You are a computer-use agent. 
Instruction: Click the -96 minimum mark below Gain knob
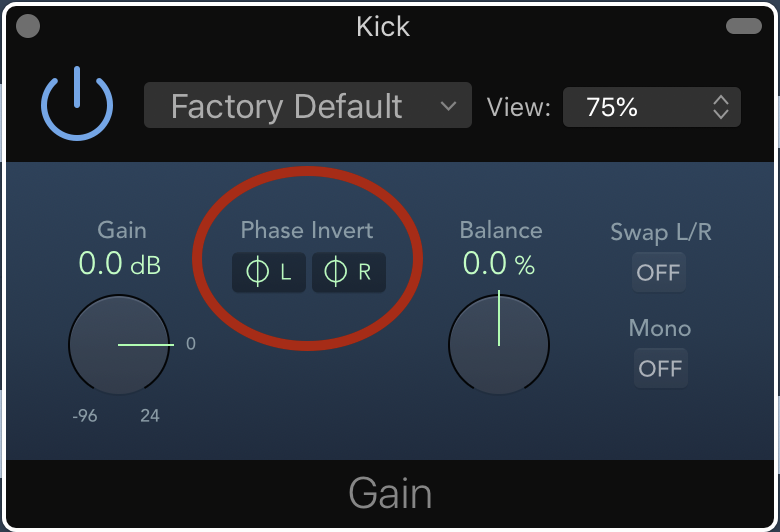(x=85, y=416)
